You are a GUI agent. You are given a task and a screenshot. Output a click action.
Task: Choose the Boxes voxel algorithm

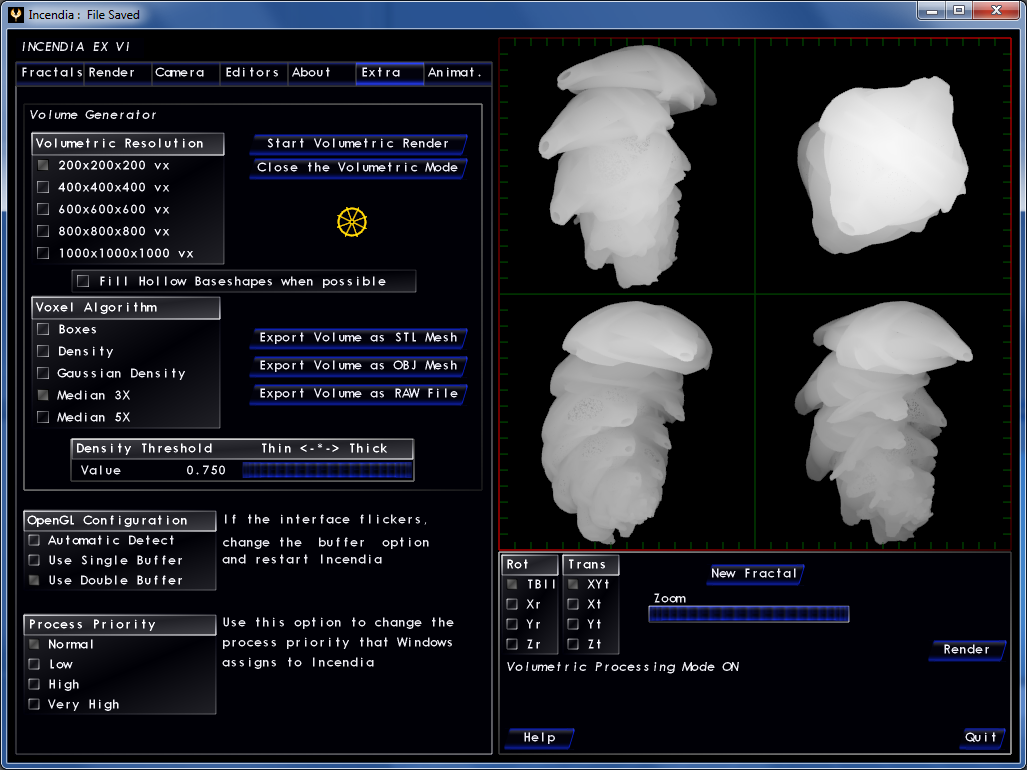tap(43, 329)
